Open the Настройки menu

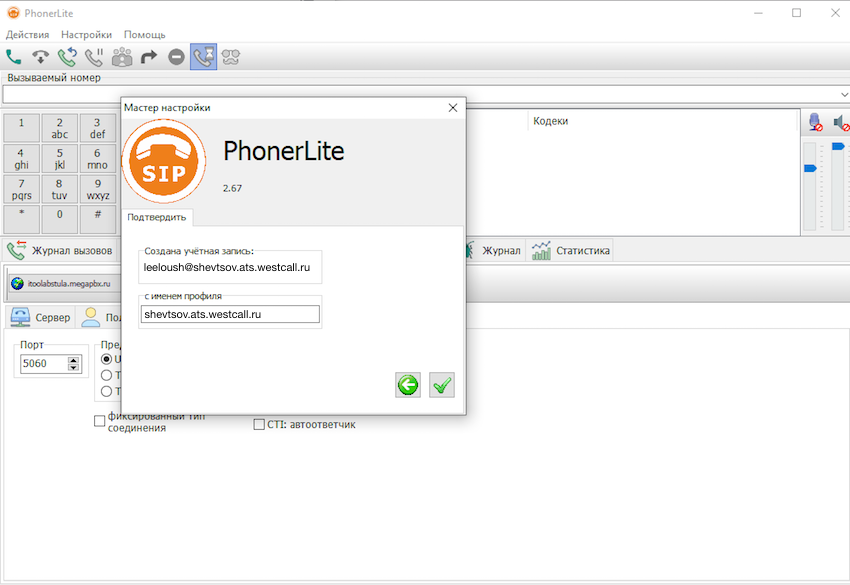click(86, 34)
